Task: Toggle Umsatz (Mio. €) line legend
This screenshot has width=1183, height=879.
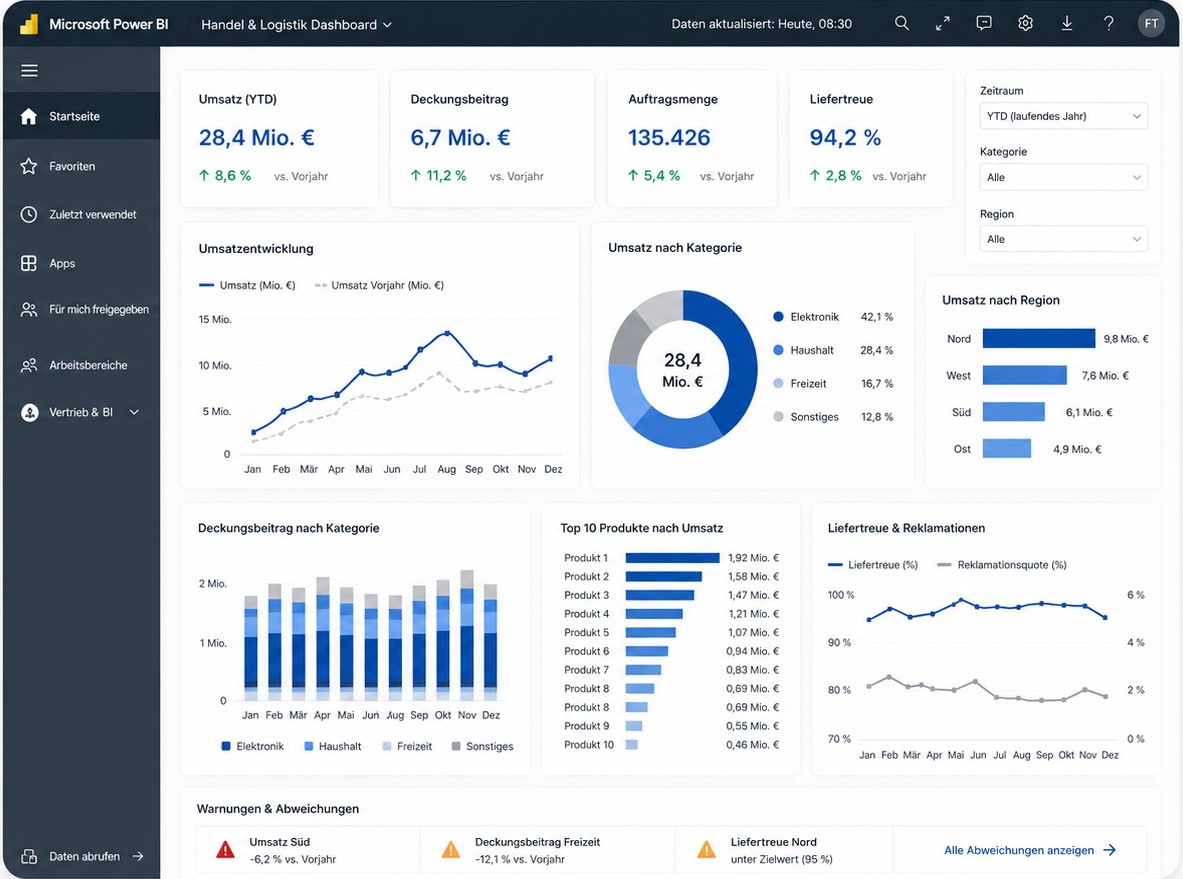Action: click(247, 285)
